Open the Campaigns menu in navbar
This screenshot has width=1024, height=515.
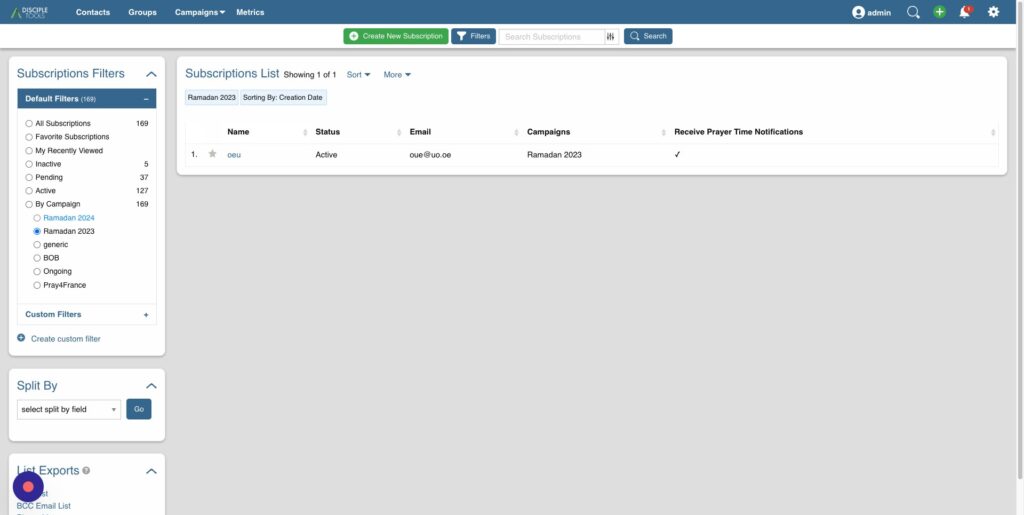coord(199,12)
